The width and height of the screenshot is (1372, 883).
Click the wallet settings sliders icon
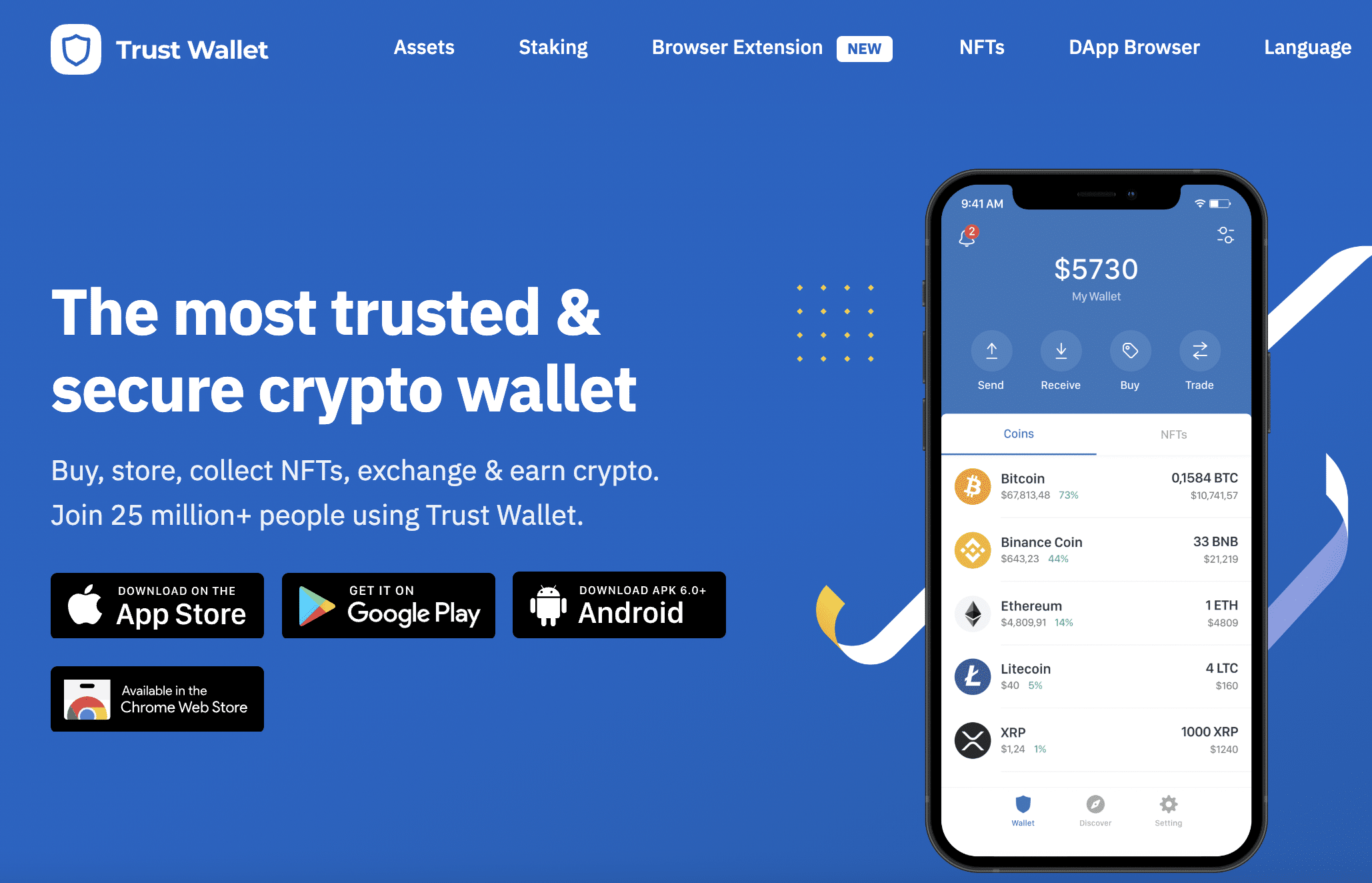tap(1224, 237)
